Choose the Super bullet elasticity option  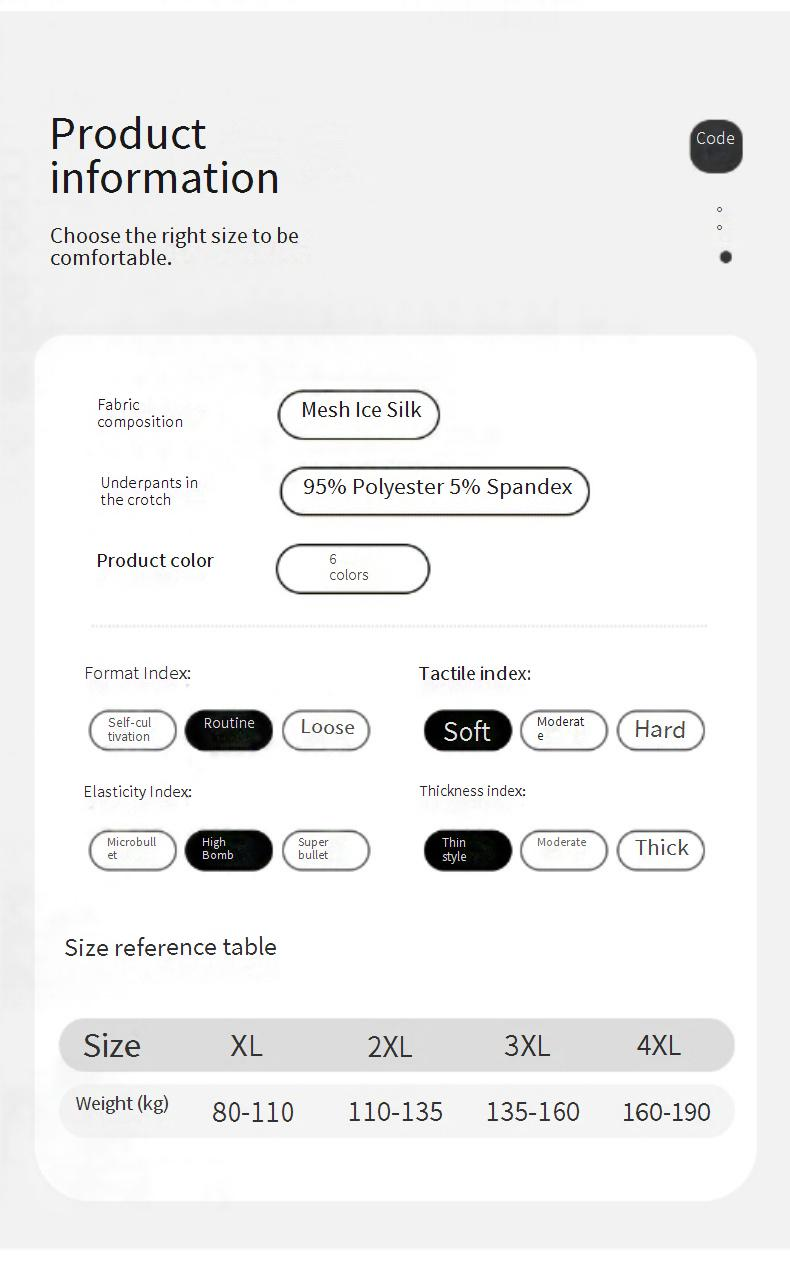(326, 850)
